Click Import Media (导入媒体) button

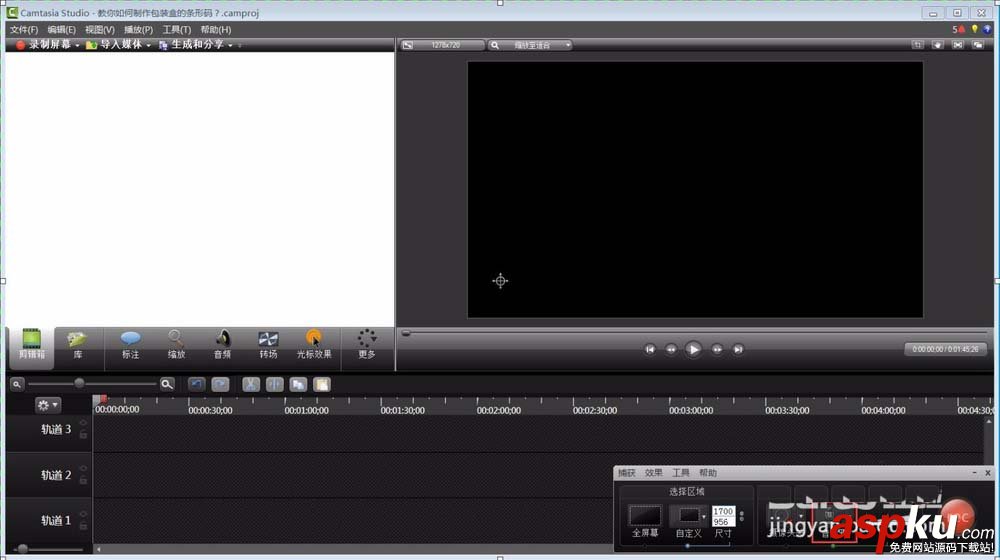(114, 45)
